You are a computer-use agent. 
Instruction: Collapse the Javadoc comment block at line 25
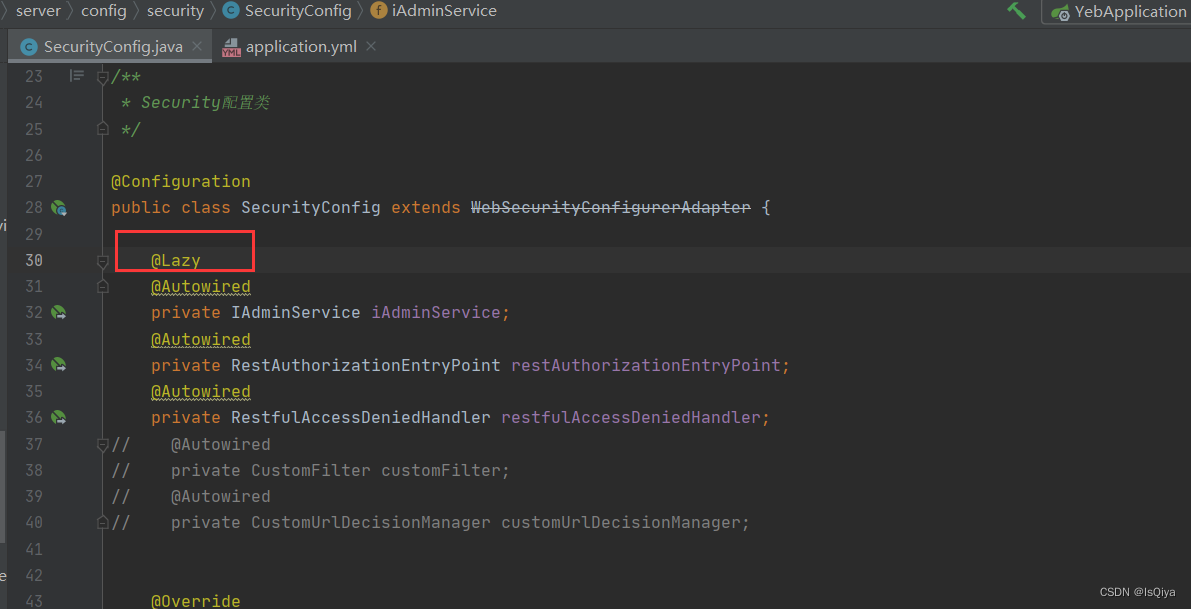103,128
